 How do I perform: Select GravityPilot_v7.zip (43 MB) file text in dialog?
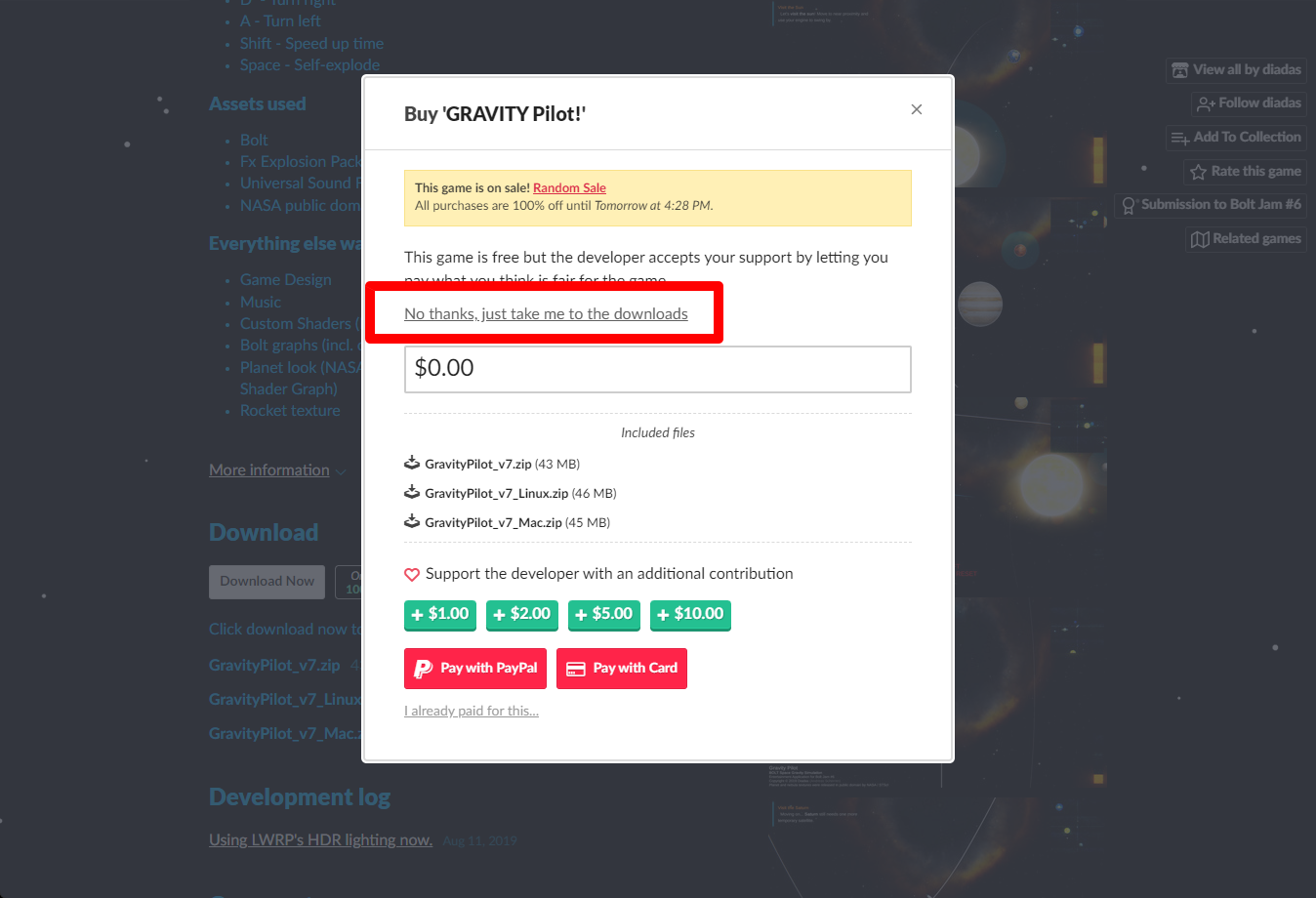click(x=502, y=464)
